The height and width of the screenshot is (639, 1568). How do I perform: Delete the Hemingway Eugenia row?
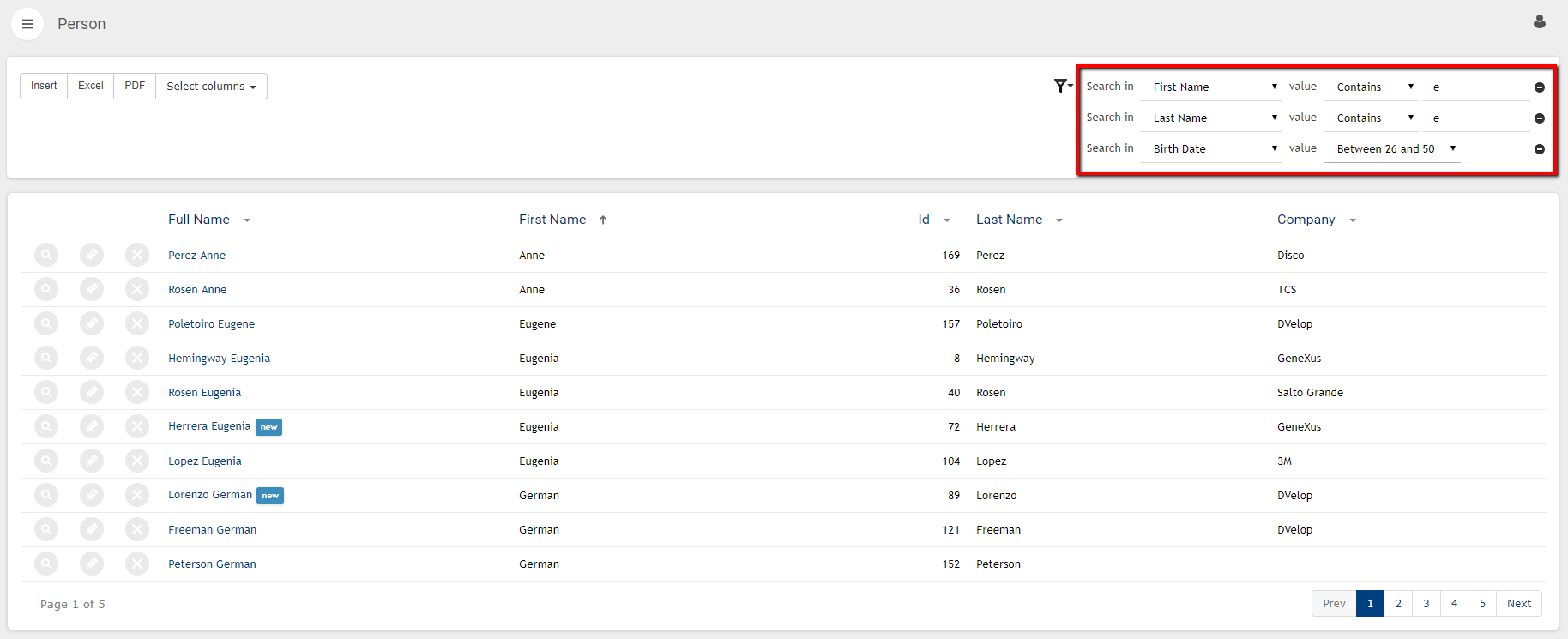click(137, 358)
